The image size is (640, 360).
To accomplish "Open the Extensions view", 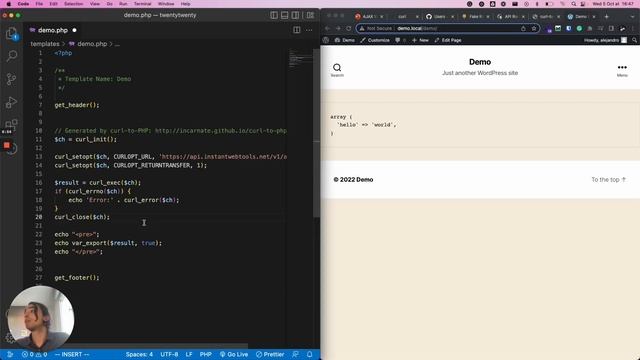I will tap(11, 124).
